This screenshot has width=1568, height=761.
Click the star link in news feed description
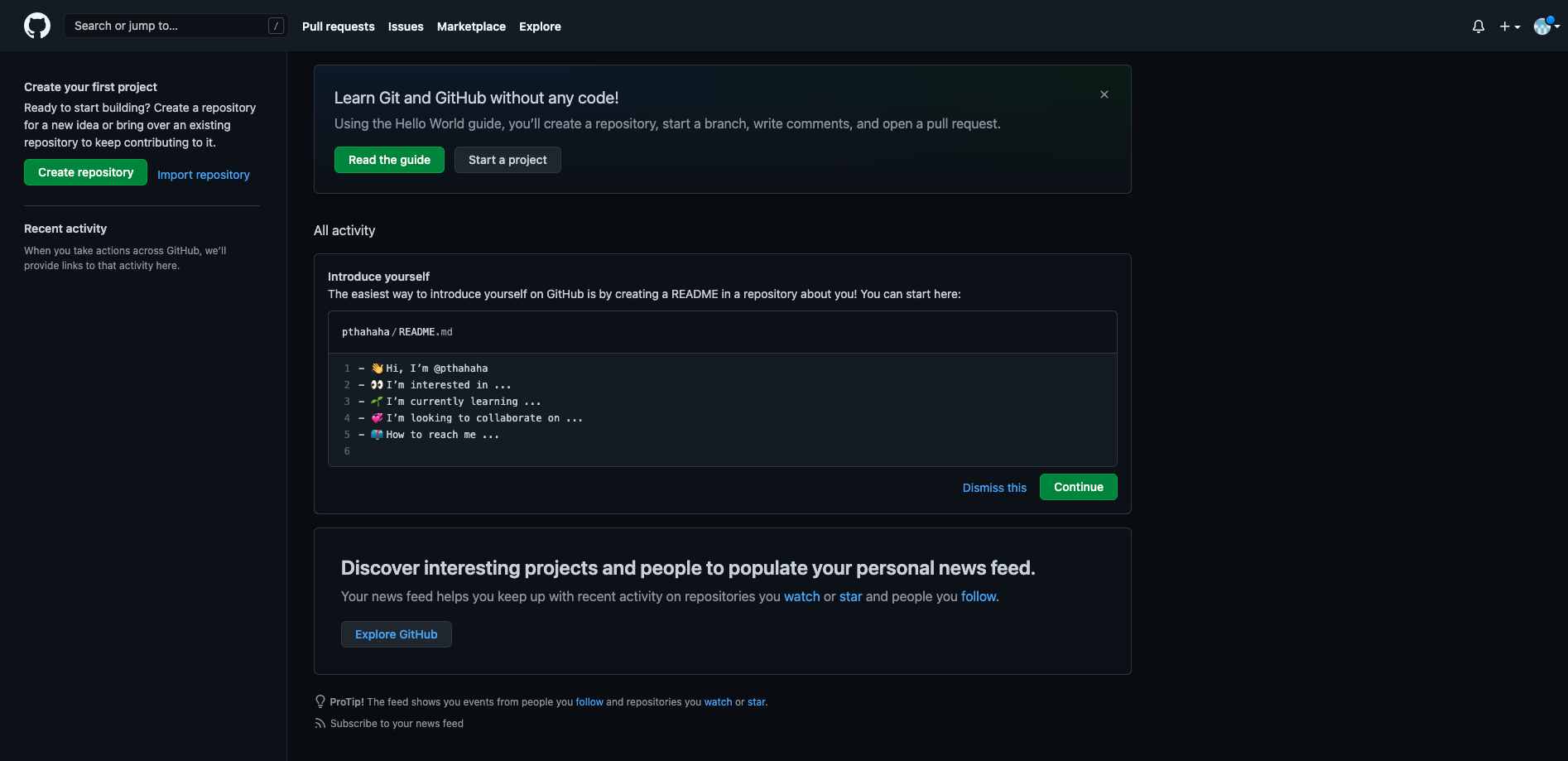[x=850, y=596]
